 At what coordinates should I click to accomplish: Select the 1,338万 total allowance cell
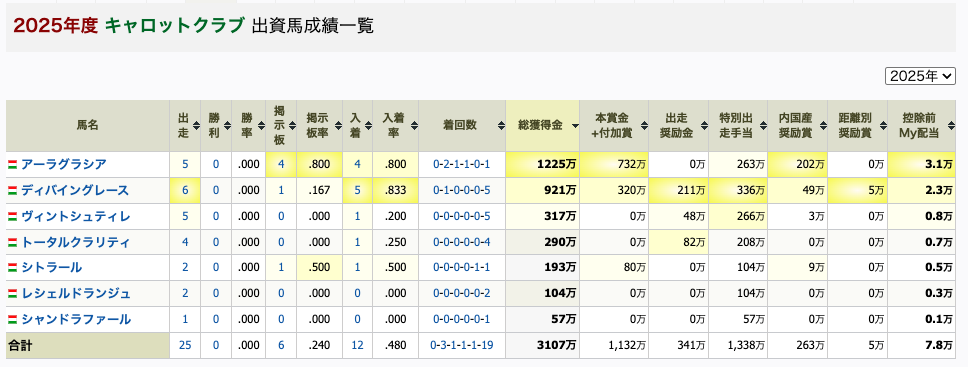coord(738,345)
